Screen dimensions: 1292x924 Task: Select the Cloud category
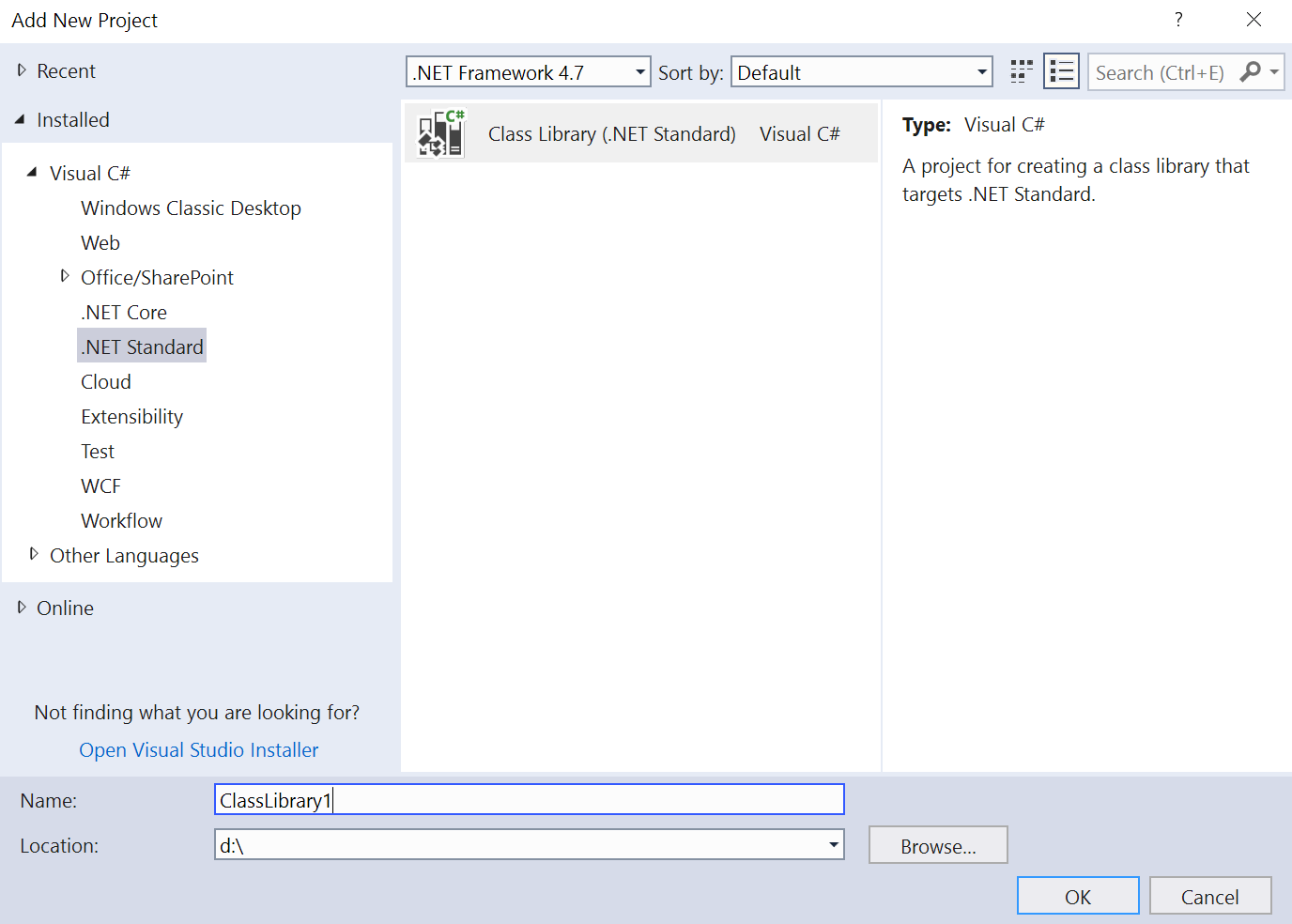tap(106, 382)
